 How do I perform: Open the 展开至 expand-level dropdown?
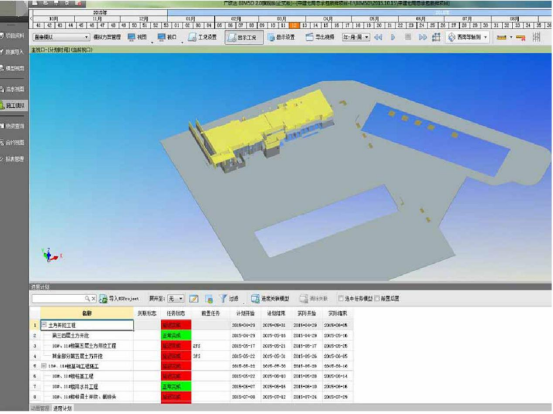tap(176, 299)
